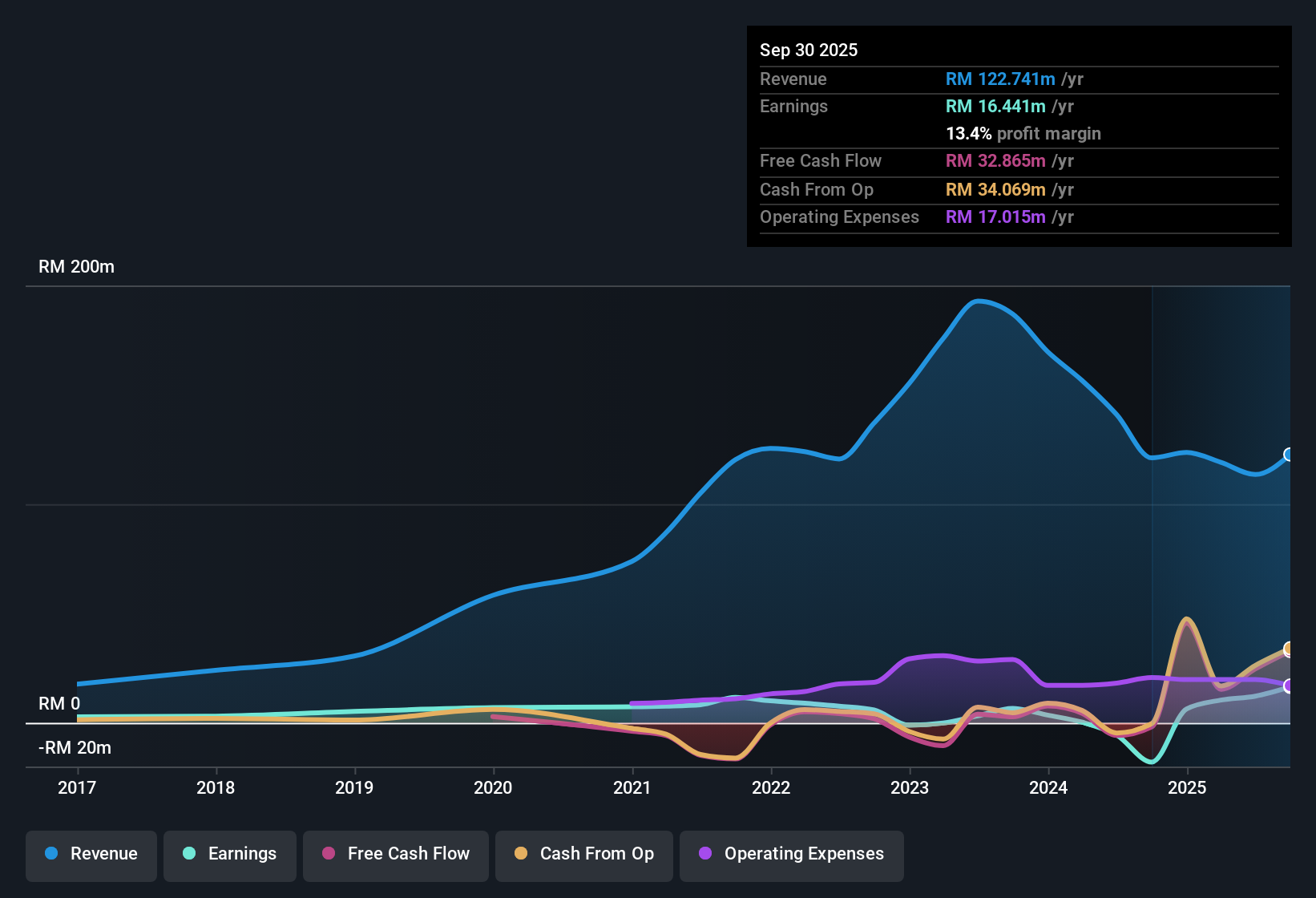Click the 2023 axis label on the timeline

[x=910, y=788]
